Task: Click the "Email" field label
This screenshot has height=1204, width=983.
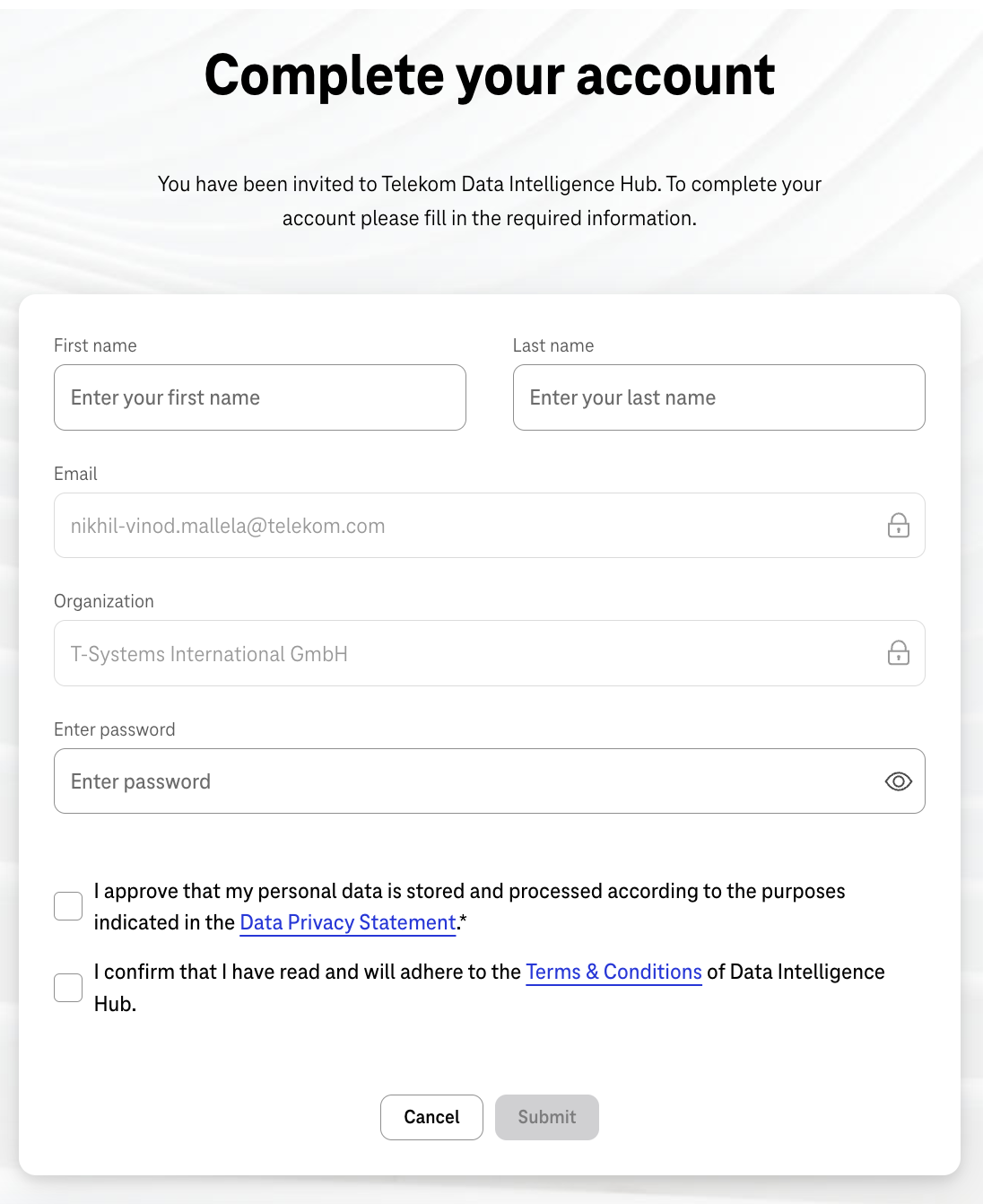Action: (75, 474)
